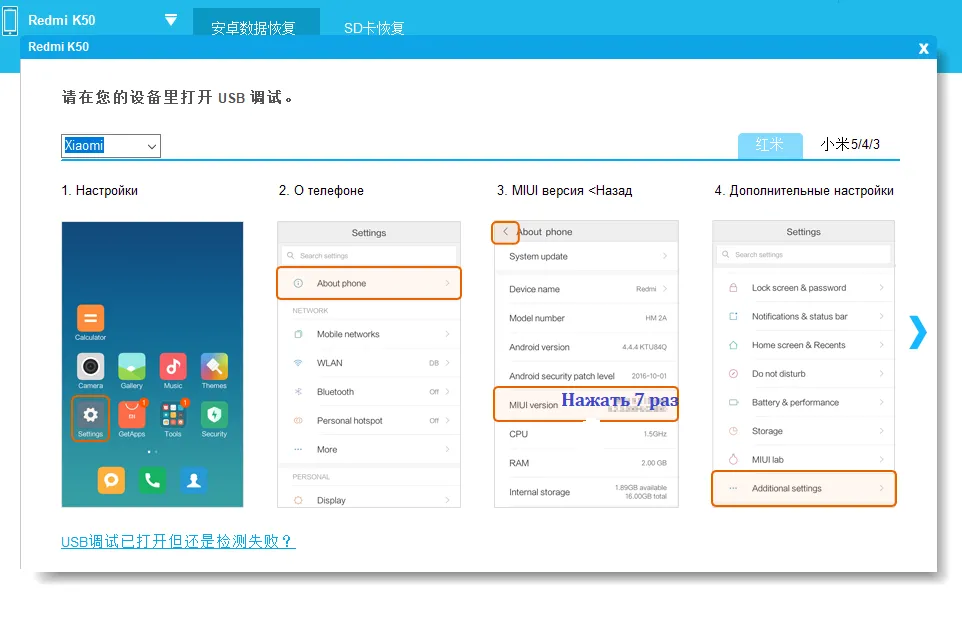Click the Internal storage row in step 3
The image size is (962, 621).
tap(587, 492)
